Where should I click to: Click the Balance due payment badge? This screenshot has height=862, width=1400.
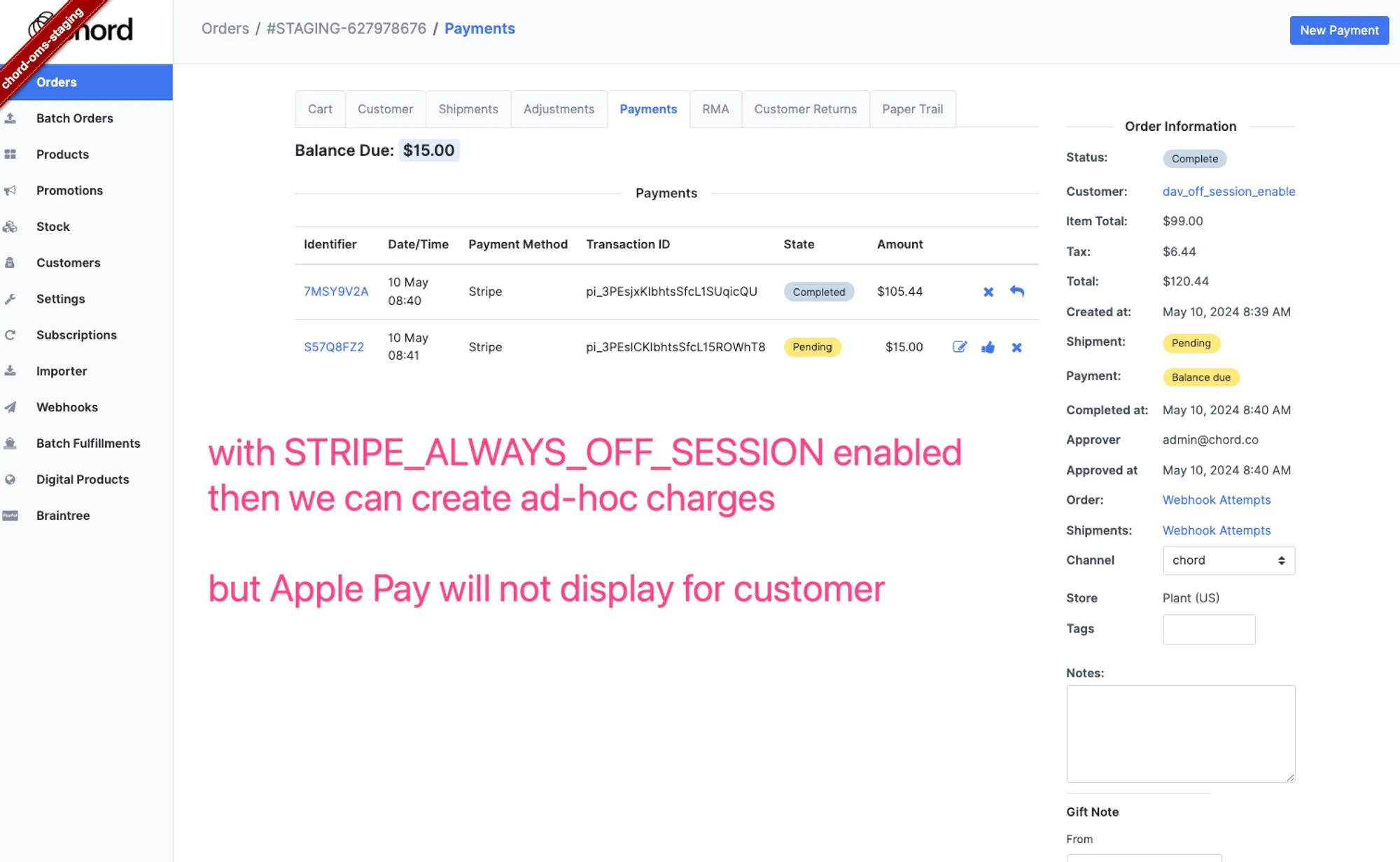[1200, 377]
